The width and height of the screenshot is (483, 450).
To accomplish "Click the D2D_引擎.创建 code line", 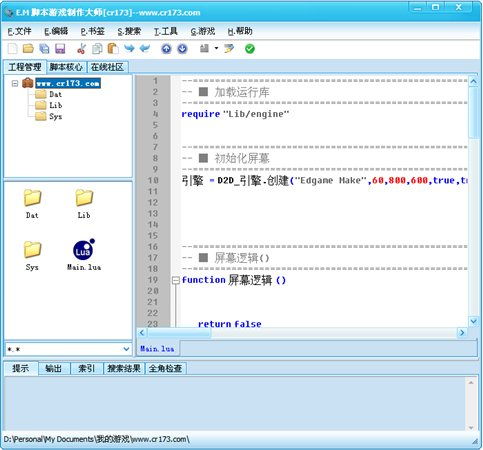I will [x=325, y=181].
